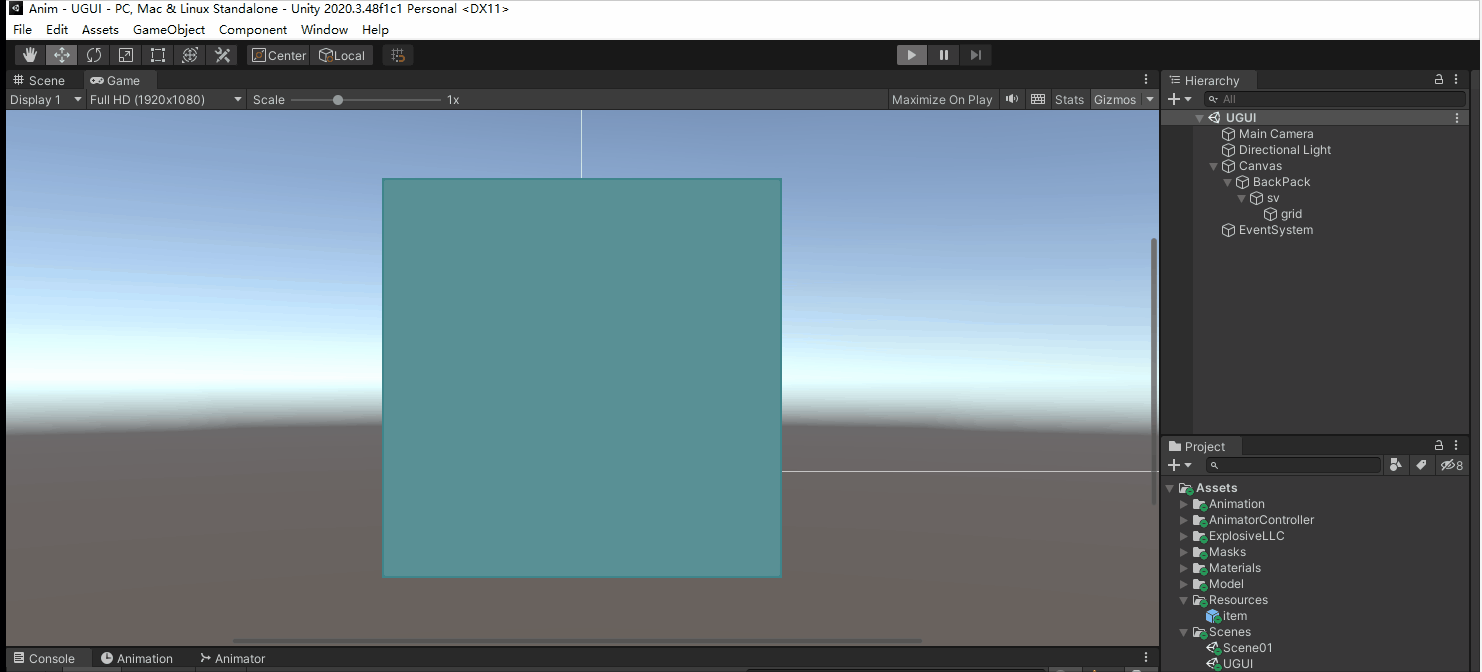Viewport: 1482px width, 672px height.
Task: Open the Display 1 dropdown
Action: tap(46, 99)
